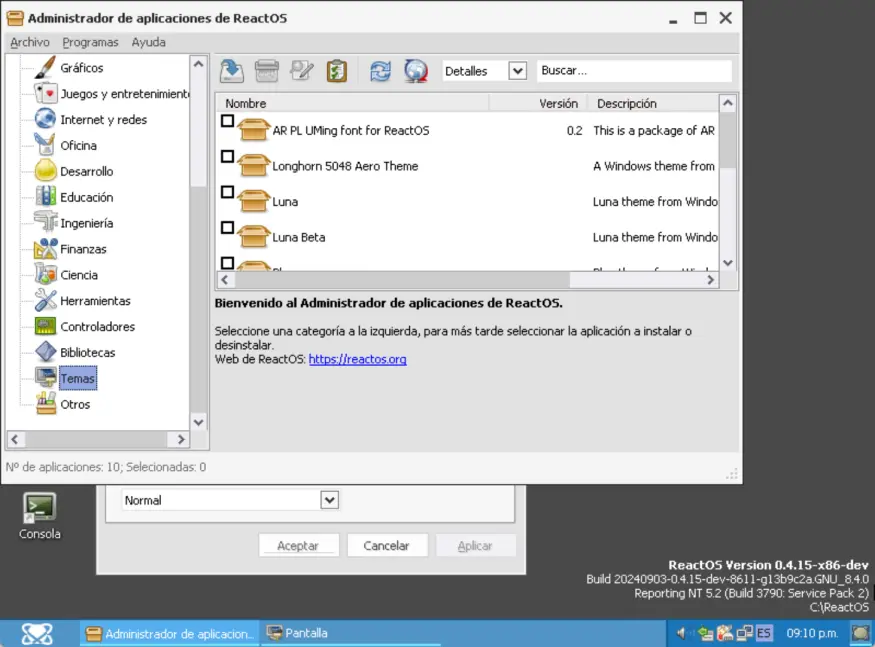Screen dimensions: 875x647
Task: Click the Controladores category label
Action: tap(98, 327)
